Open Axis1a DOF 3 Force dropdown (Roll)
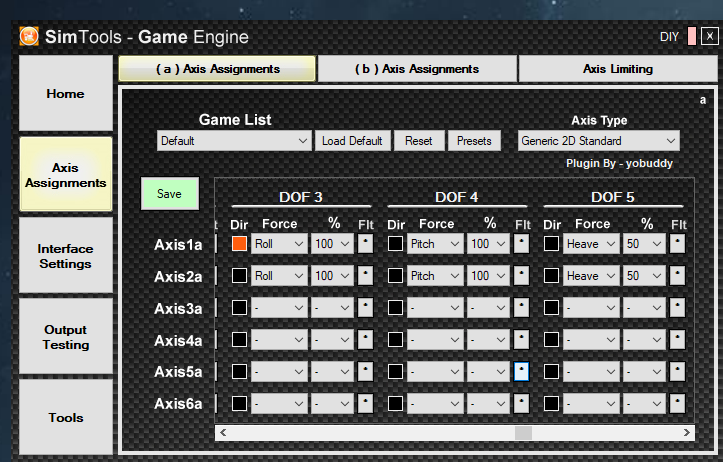 (279, 243)
